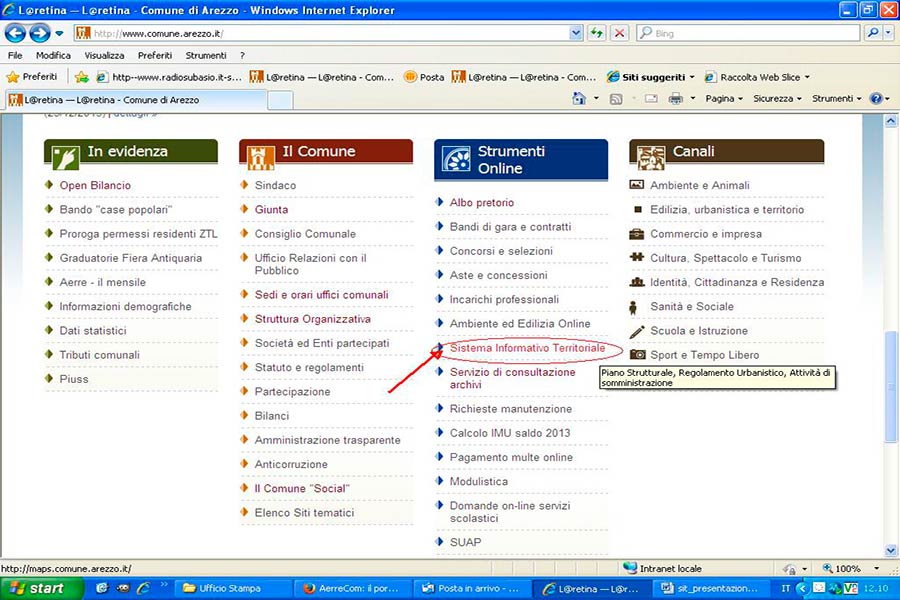This screenshot has width=900, height=600.
Task: Open recent pages dropdown arrow
Action: pos(59,33)
